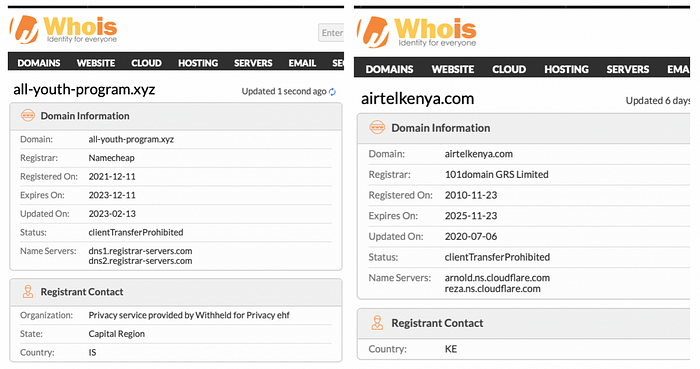Click clientTransferProhibited status for airtelkenya.com
The image size is (700, 369).
[497, 257]
